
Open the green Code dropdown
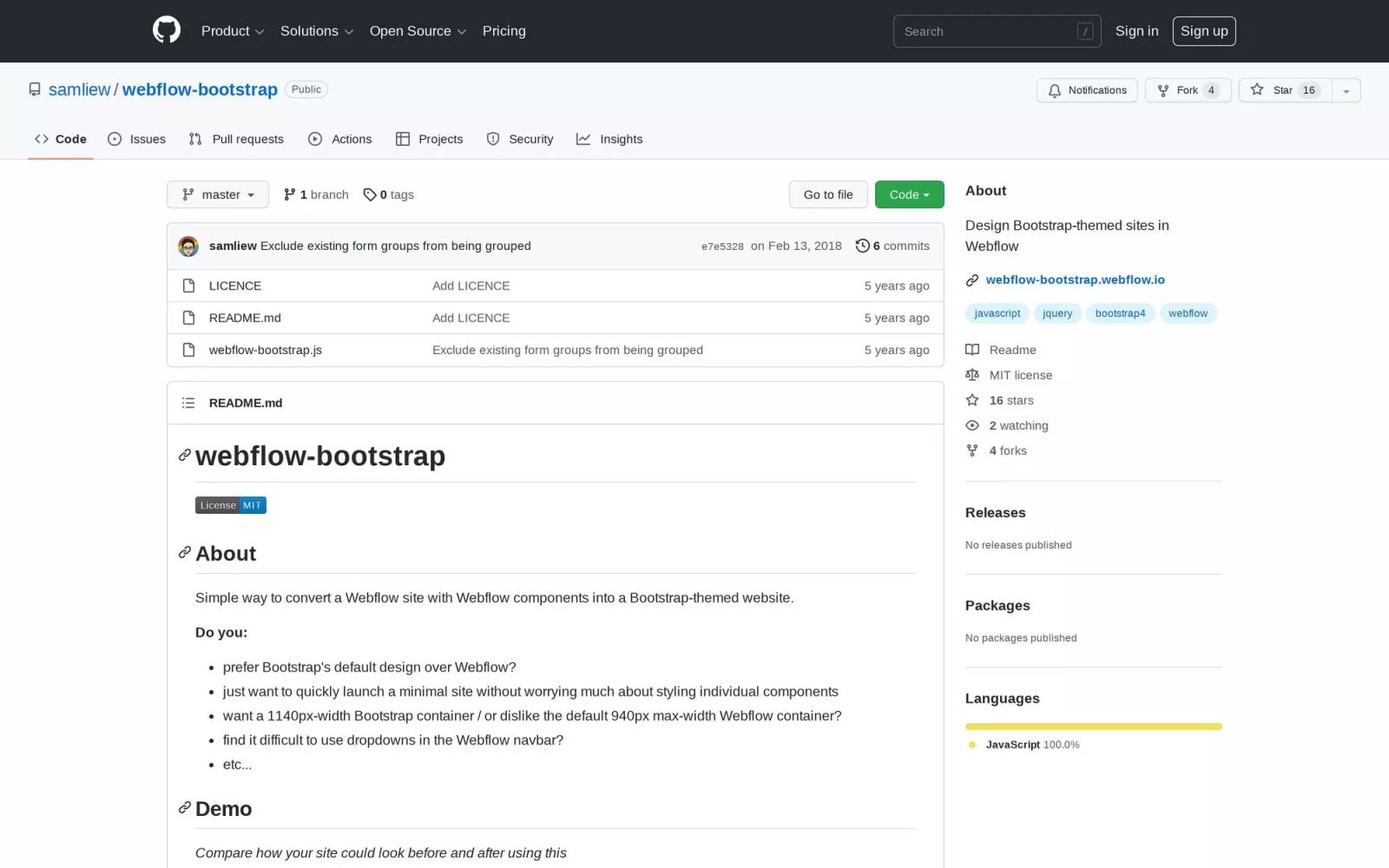(x=909, y=194)
